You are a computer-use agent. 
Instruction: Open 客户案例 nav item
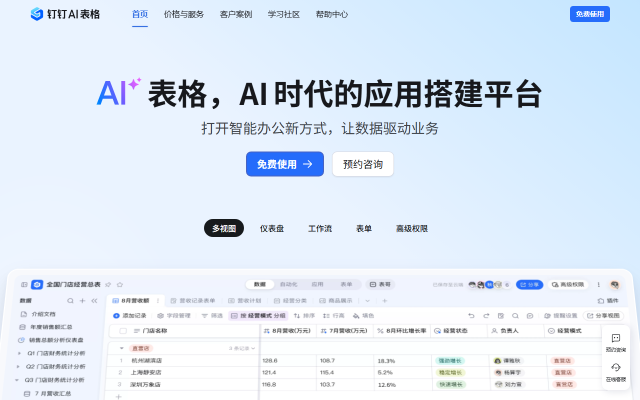click(236, 14)
